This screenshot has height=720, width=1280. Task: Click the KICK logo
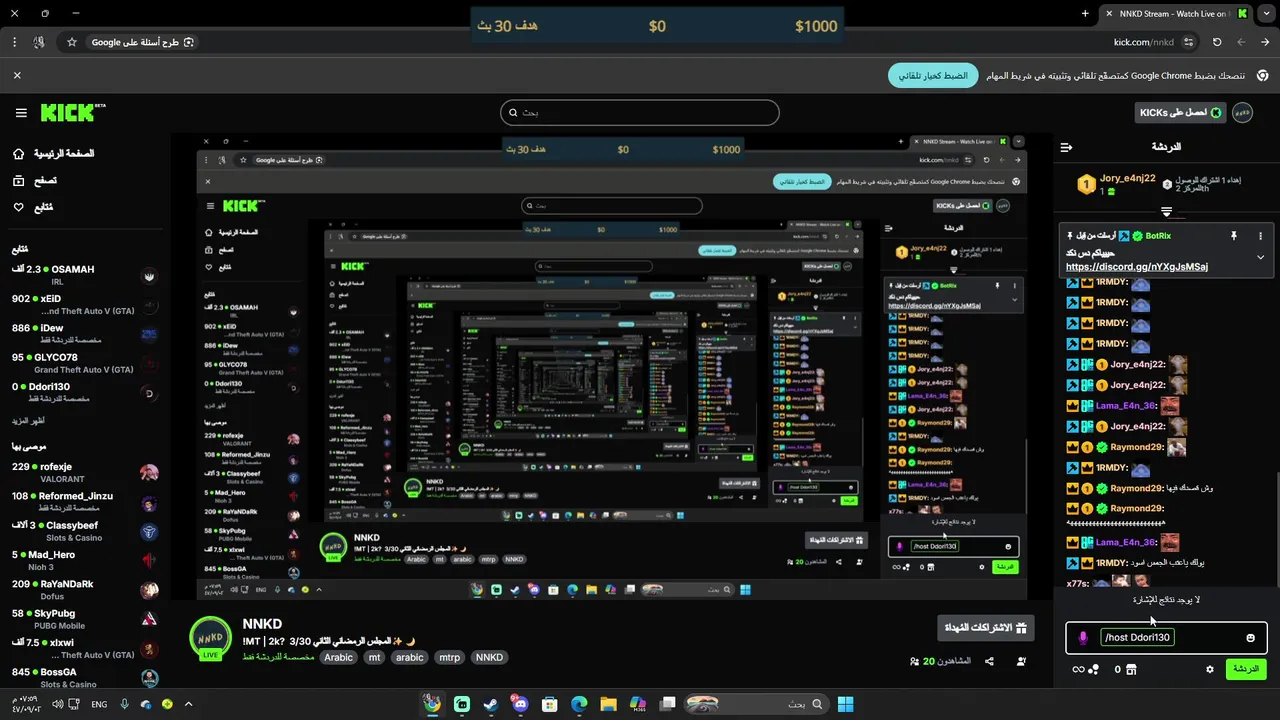(73, 113)
